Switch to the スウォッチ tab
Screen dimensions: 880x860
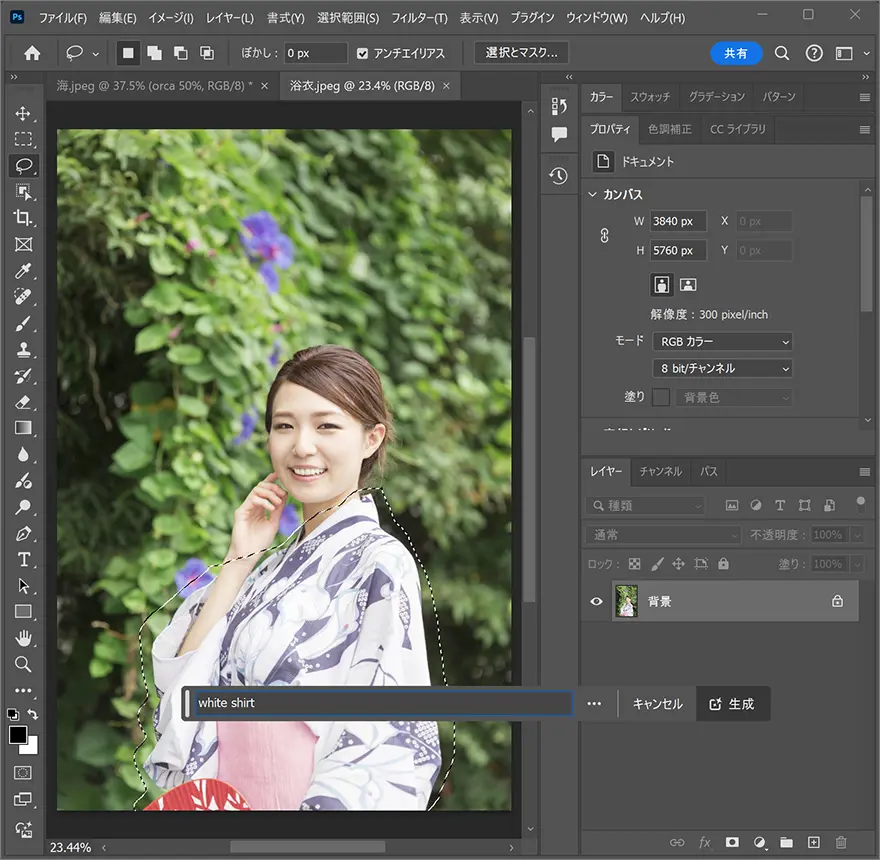point(650,97)
